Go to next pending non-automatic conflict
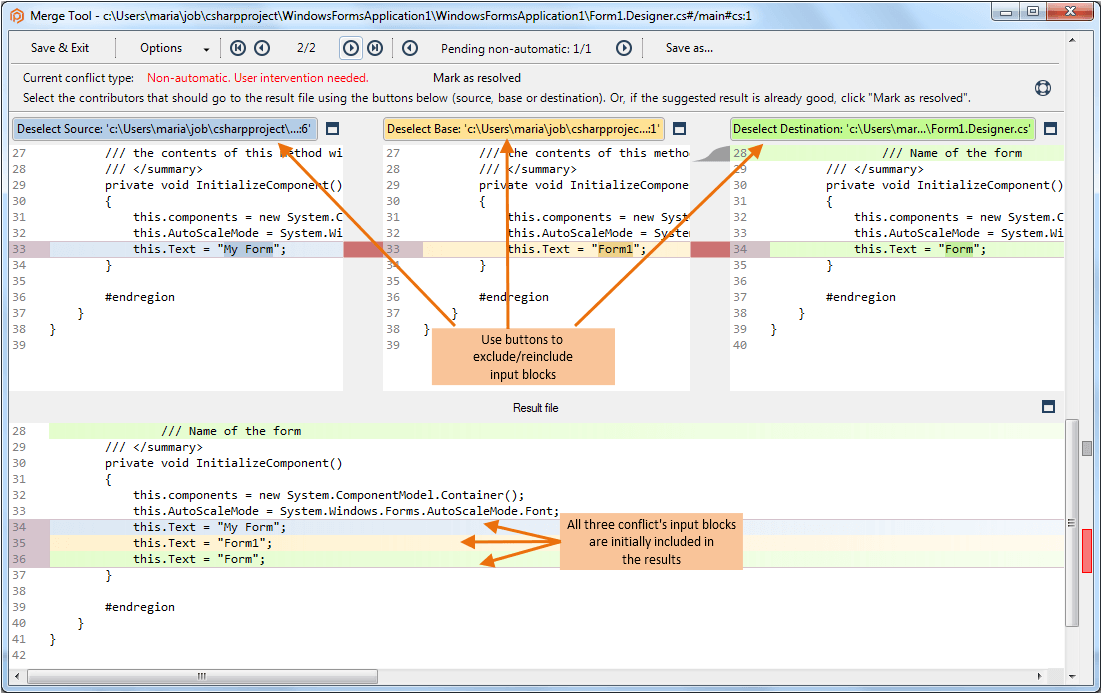The image size is (1102, 693). (x=624, y=48)
